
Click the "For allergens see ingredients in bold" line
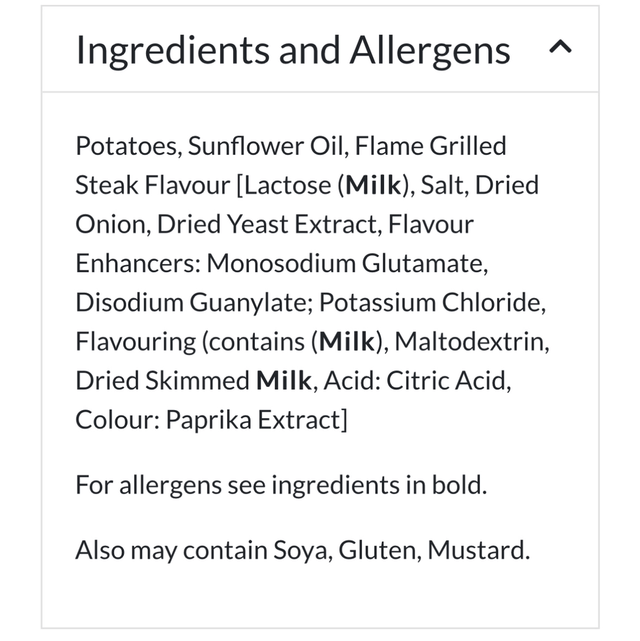281,486
